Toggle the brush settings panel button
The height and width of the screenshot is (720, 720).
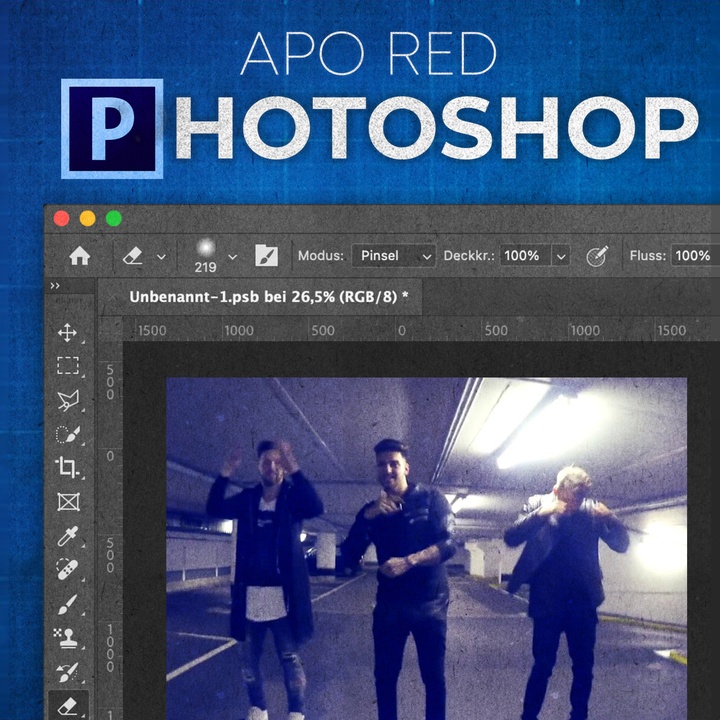tap(266, 256)
